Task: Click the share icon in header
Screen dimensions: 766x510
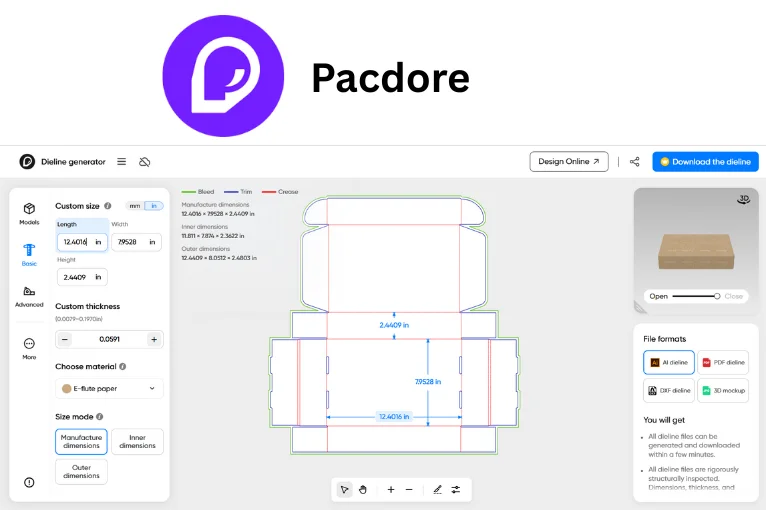Action: pyautogui.click(x=634, y=161)
